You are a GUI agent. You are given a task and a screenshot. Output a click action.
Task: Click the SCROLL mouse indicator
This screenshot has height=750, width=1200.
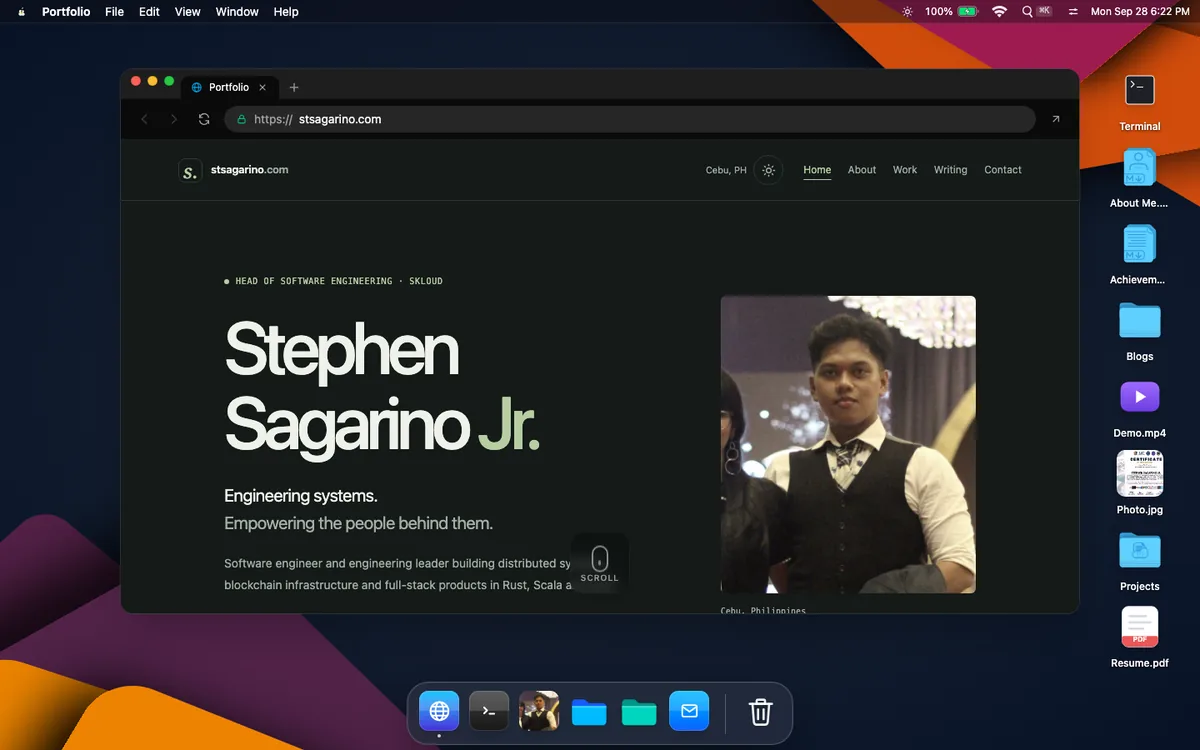point(599,563)
